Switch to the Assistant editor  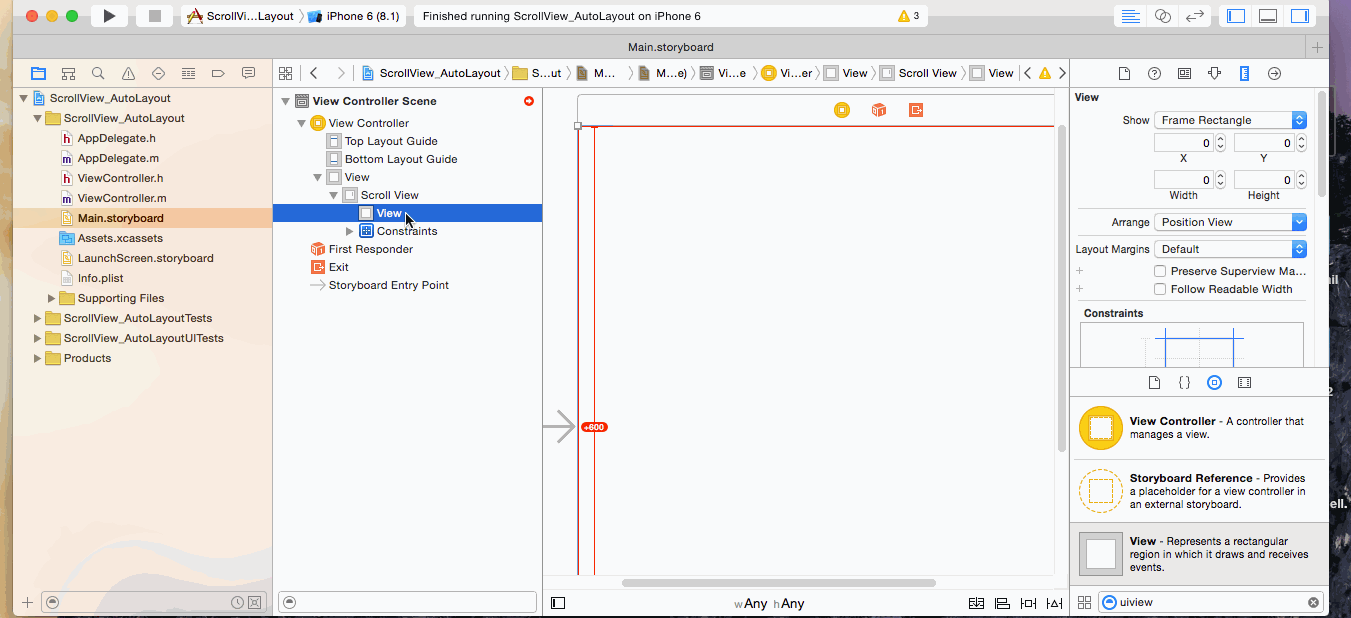click(x=1162, y=16)
